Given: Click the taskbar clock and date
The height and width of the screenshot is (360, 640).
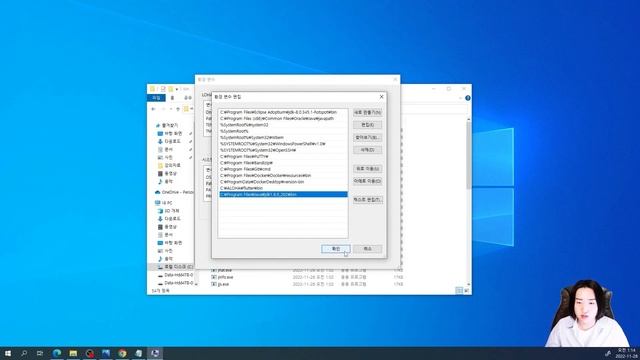Looking at the screenshot, I should [627, 353].
